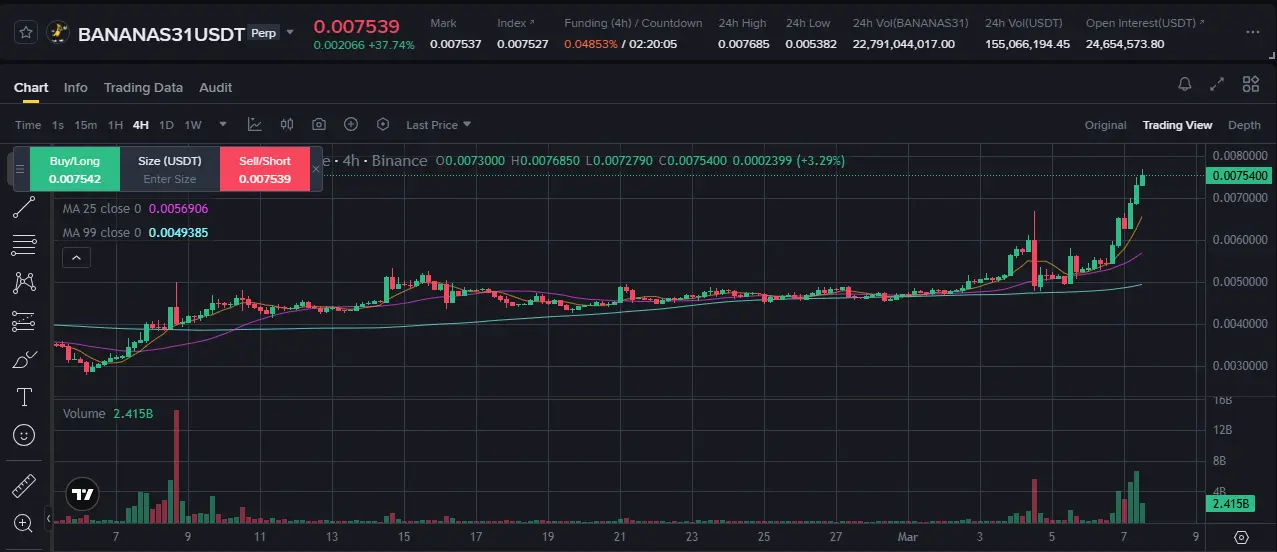The image size is (1277, 552).
Task: Click the Buy/Long 0.007542 button
Action: tap(75, 169)
